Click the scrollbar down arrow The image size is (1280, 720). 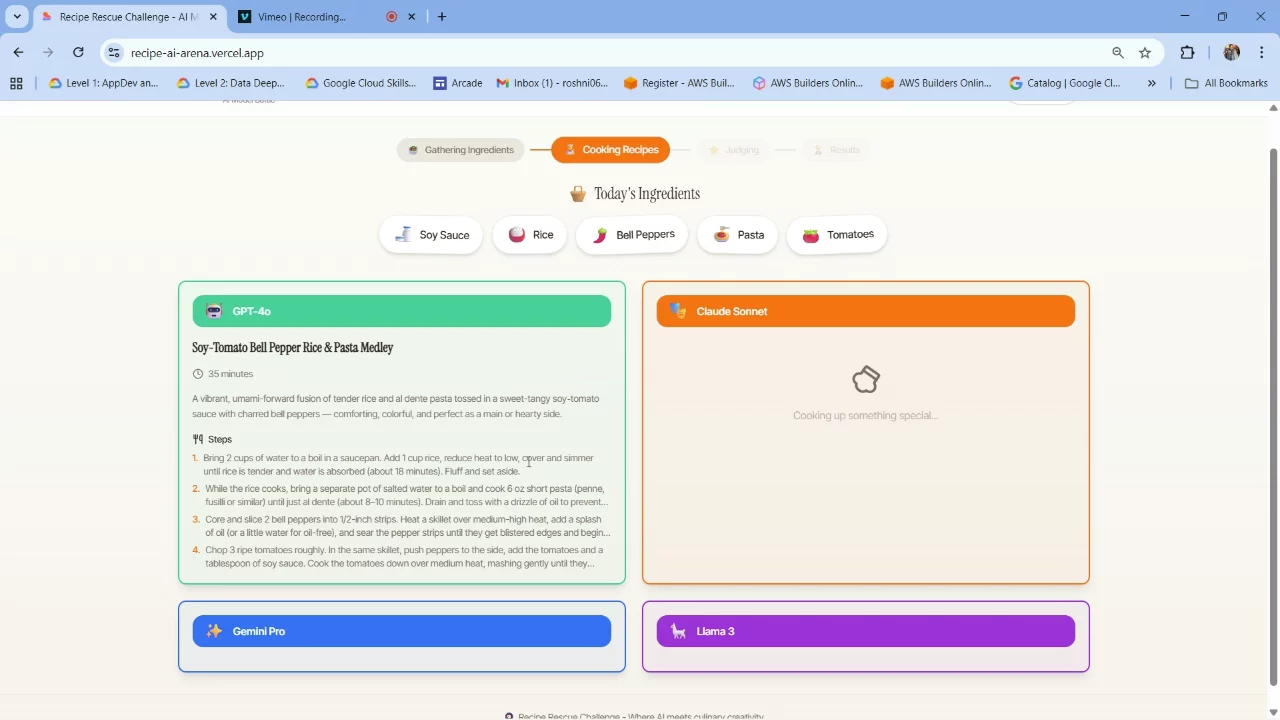[1273, 712]
